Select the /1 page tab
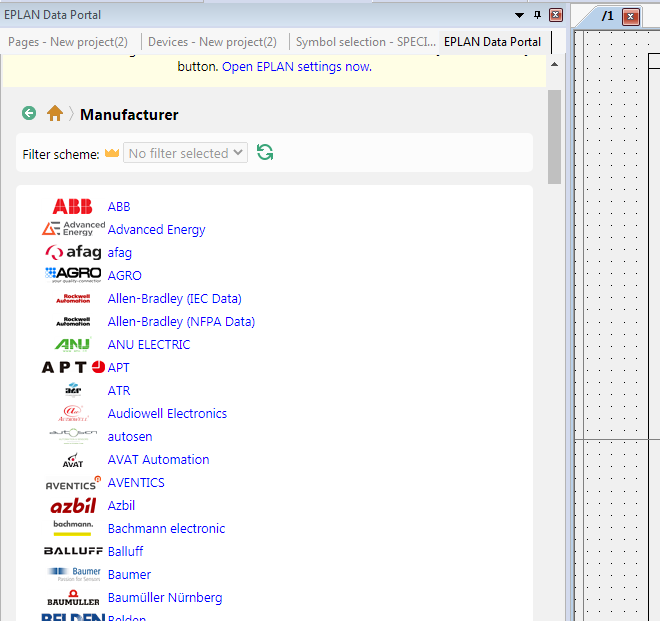Screen dimensions: 660x621 (x=606, y=16)
